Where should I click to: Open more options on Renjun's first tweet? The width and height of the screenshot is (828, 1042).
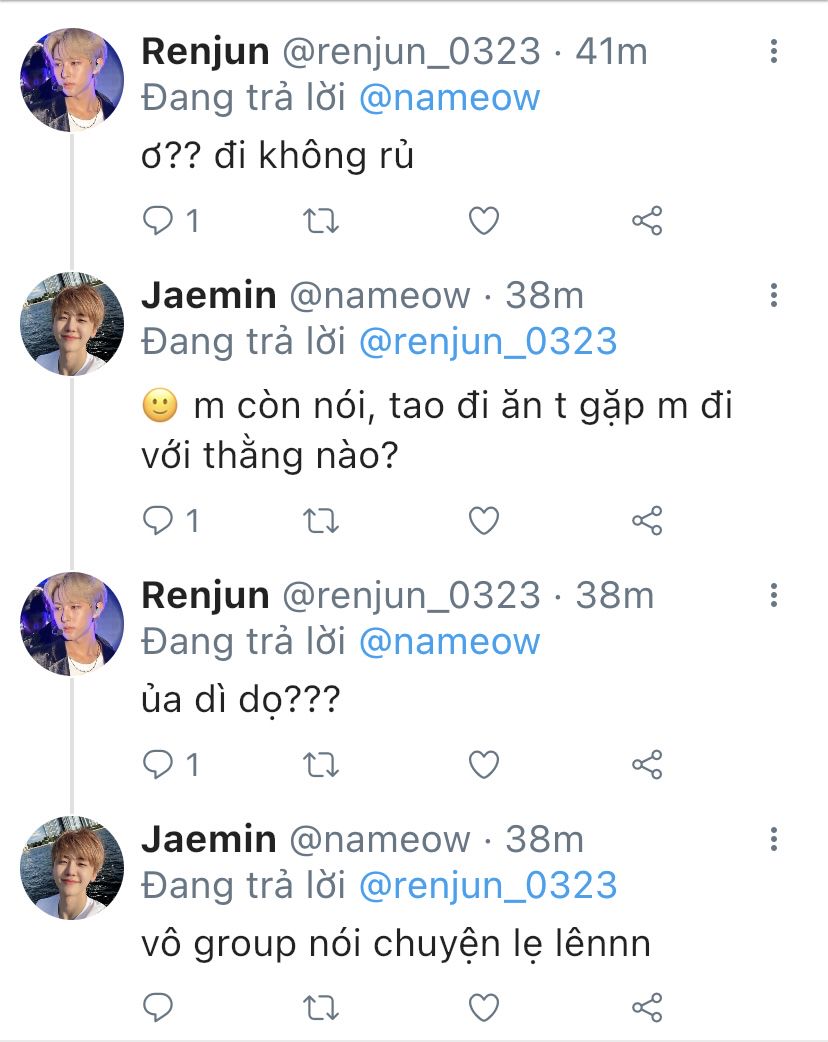773,52
